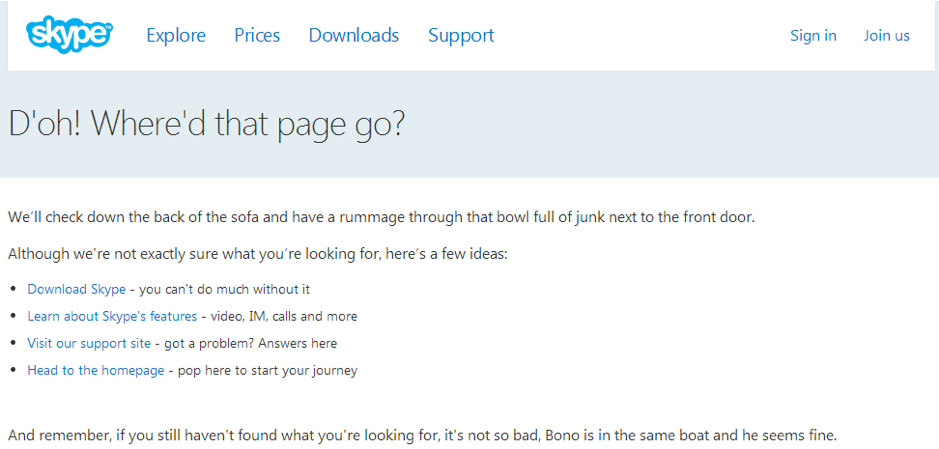Click the heading D'oh! Where'd that page go?
The width and height of the screenshot is (939, 449).
[207, 124]
